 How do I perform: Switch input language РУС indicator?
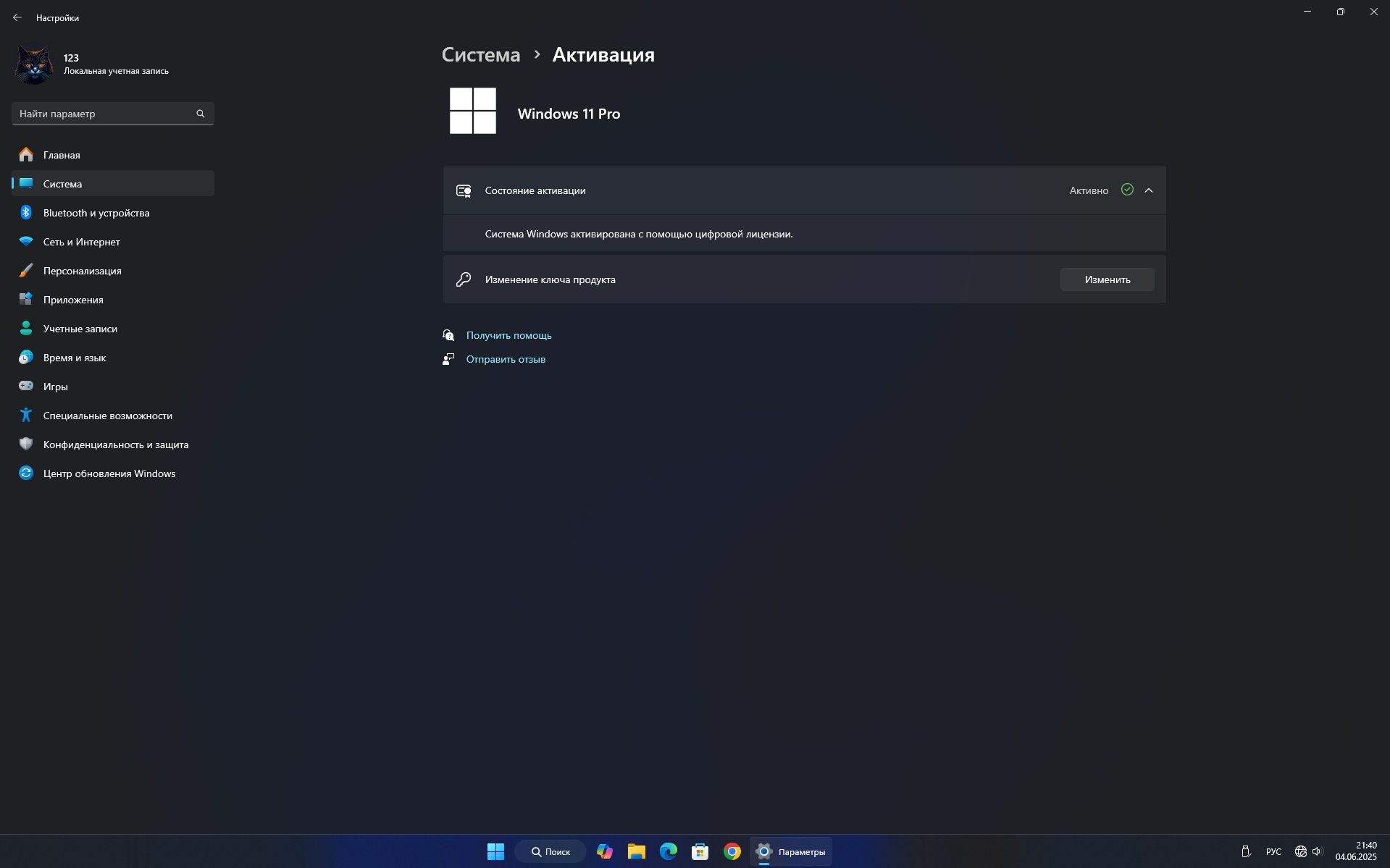(x=1273, y=851)
